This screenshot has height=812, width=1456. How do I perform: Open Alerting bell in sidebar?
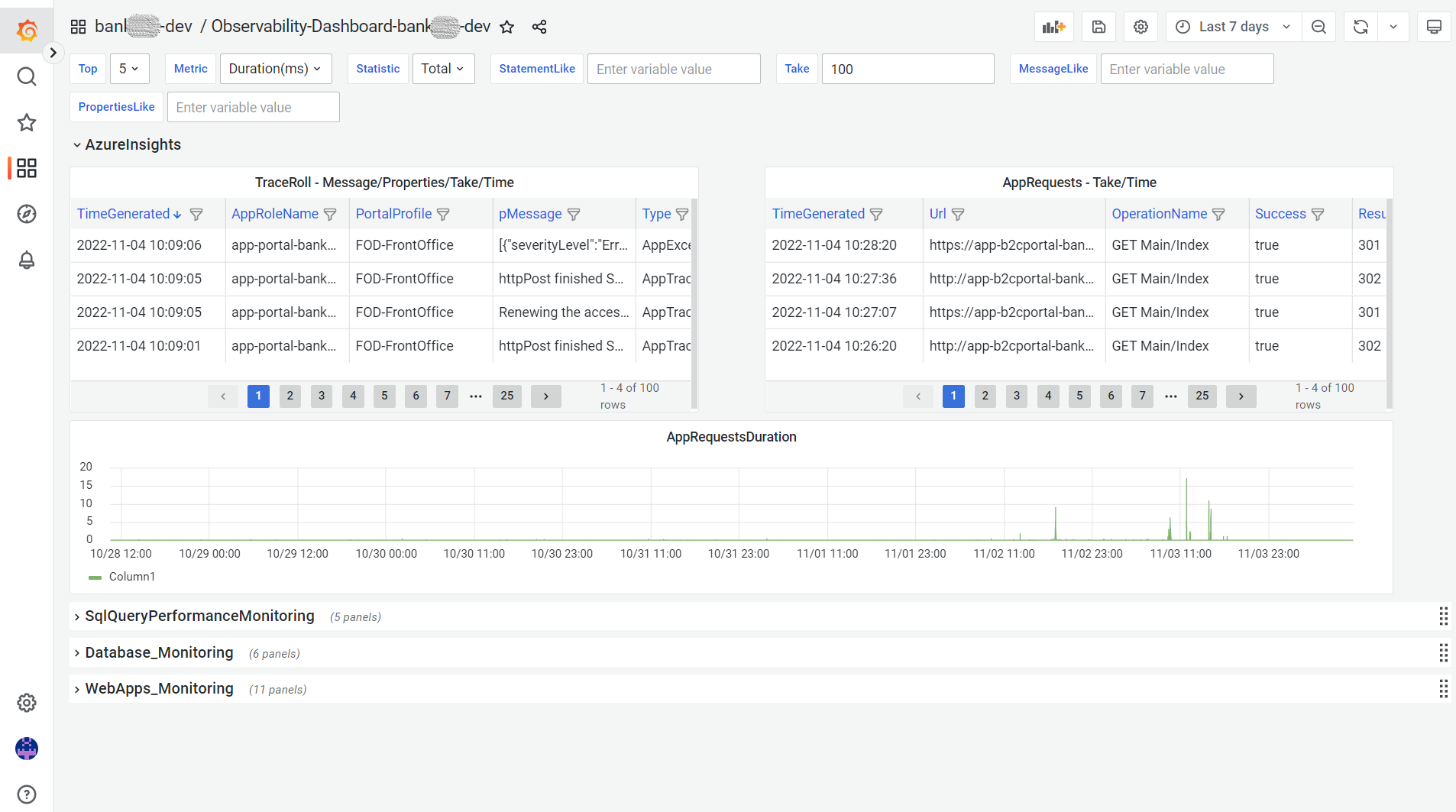27,260
